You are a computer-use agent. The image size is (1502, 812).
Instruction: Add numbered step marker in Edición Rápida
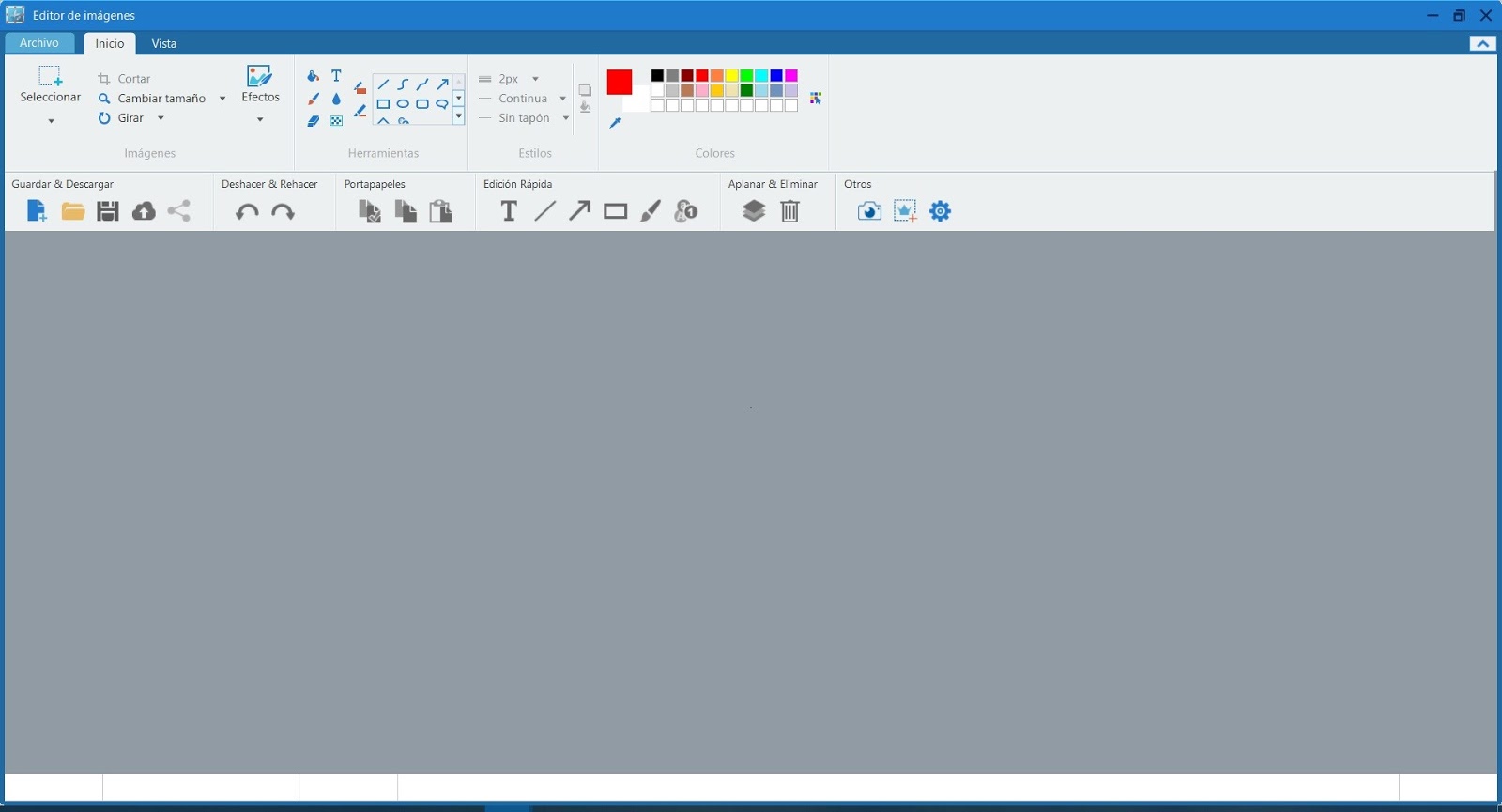(x=686, y=211)
